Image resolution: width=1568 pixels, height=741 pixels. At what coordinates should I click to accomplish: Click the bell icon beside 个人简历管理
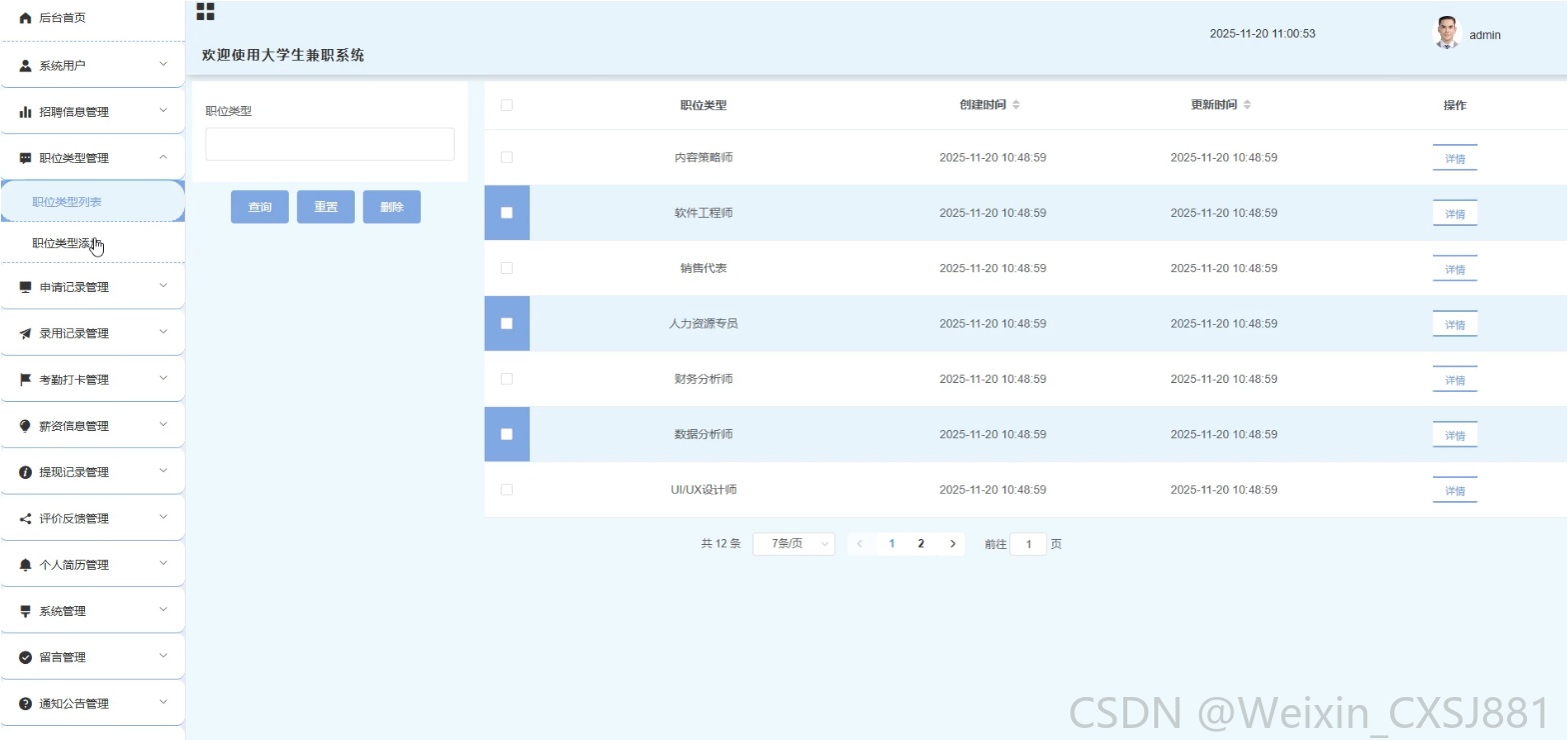coord(26,565)
